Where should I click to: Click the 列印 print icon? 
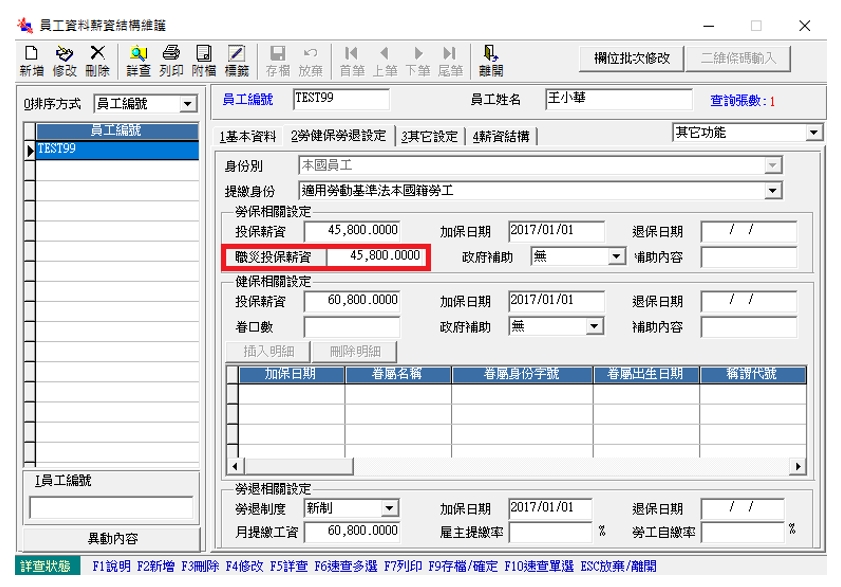point(171,60)
